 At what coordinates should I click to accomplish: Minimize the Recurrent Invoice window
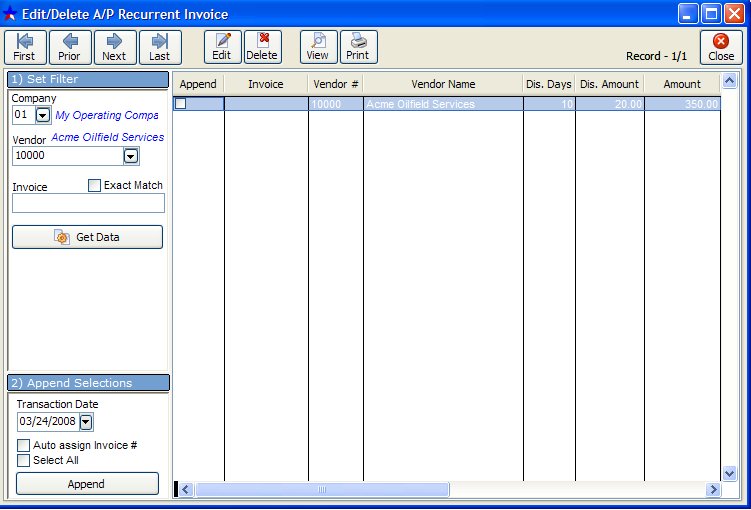pyautogui.click(x=687, y=14)
